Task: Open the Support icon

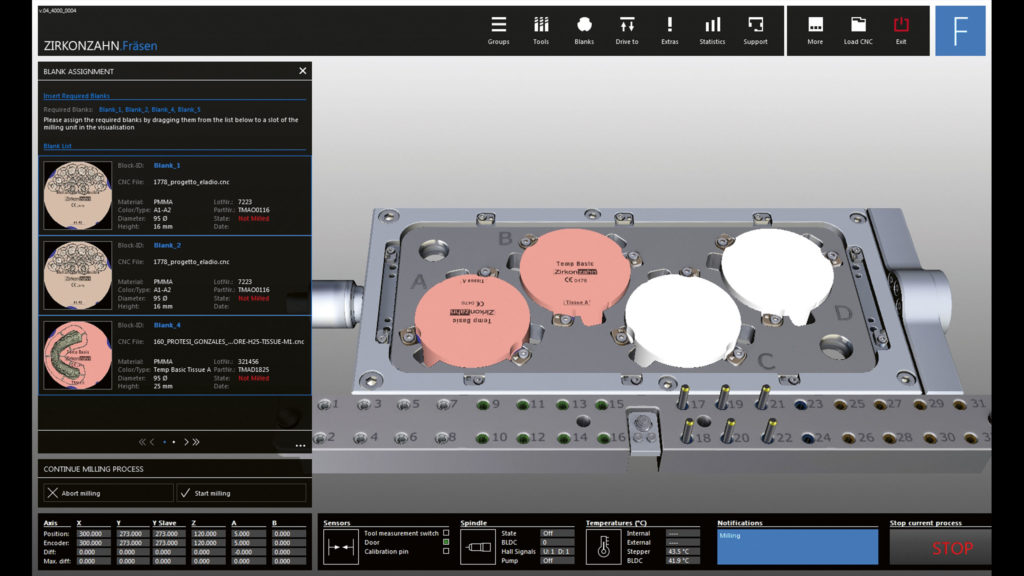Action: click(755, 25)
